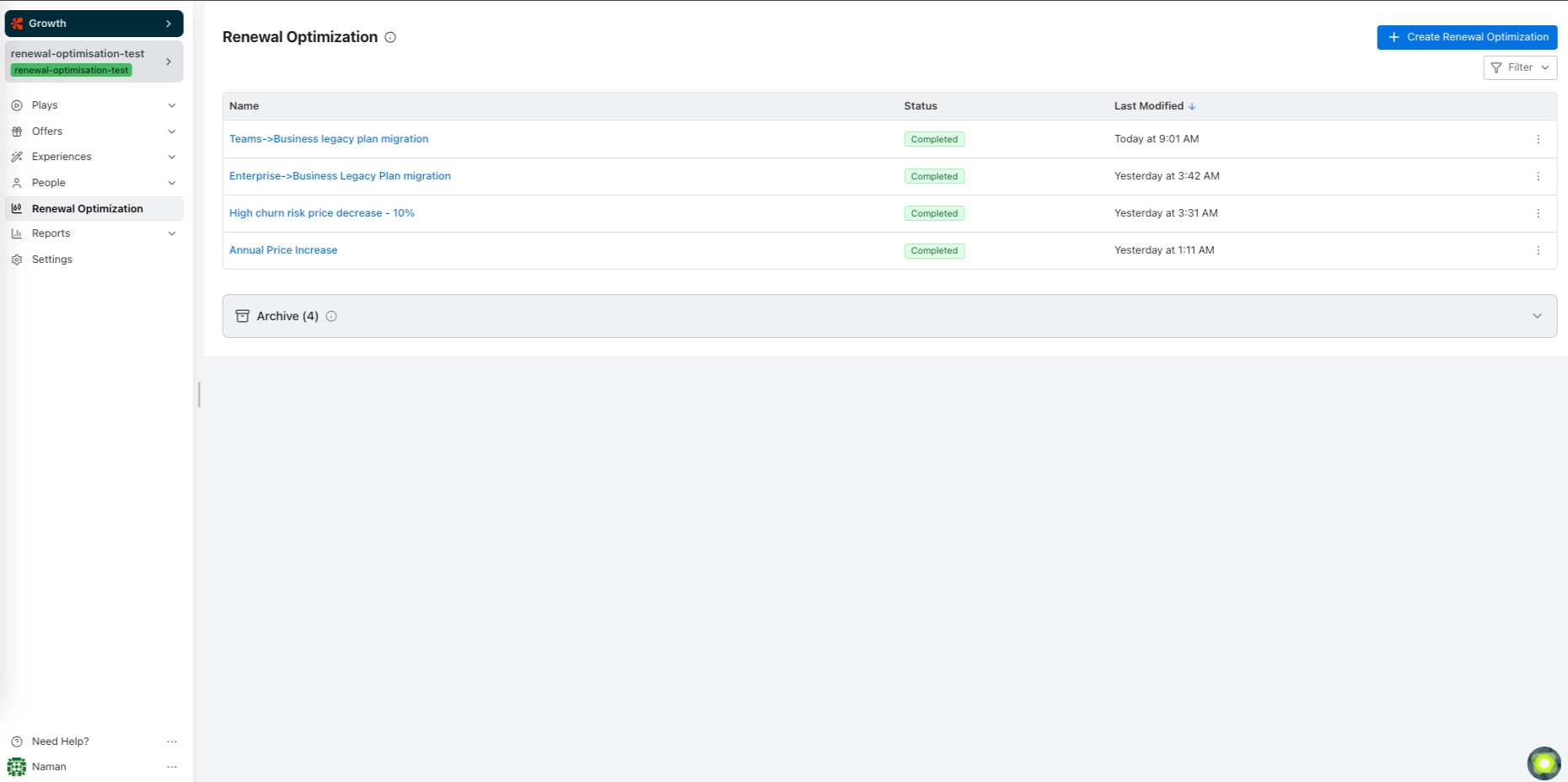Click the Plays sidebar icon
The height and width of the screenshot is (782, 1568).
click(x=17, y=105)
